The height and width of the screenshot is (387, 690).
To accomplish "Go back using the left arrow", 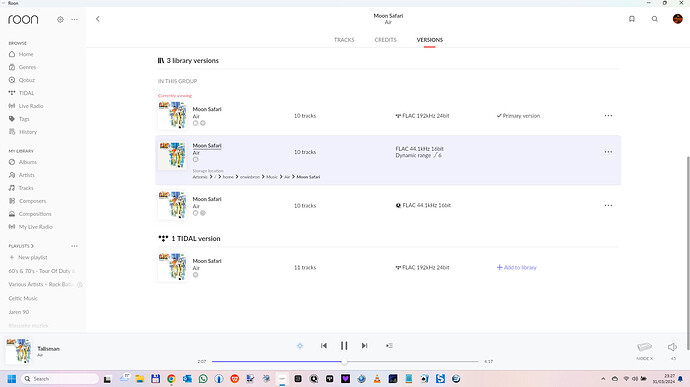I will [x=98, y=19].
